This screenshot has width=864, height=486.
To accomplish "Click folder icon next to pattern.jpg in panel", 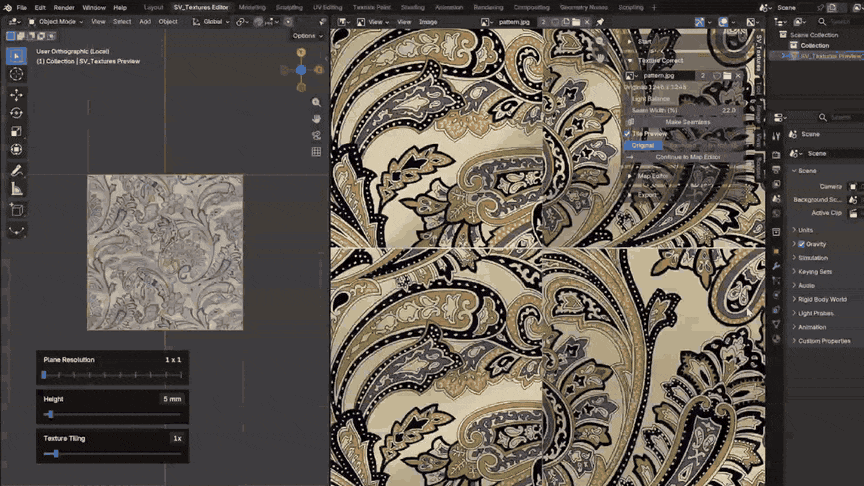I will click(727, 75).
